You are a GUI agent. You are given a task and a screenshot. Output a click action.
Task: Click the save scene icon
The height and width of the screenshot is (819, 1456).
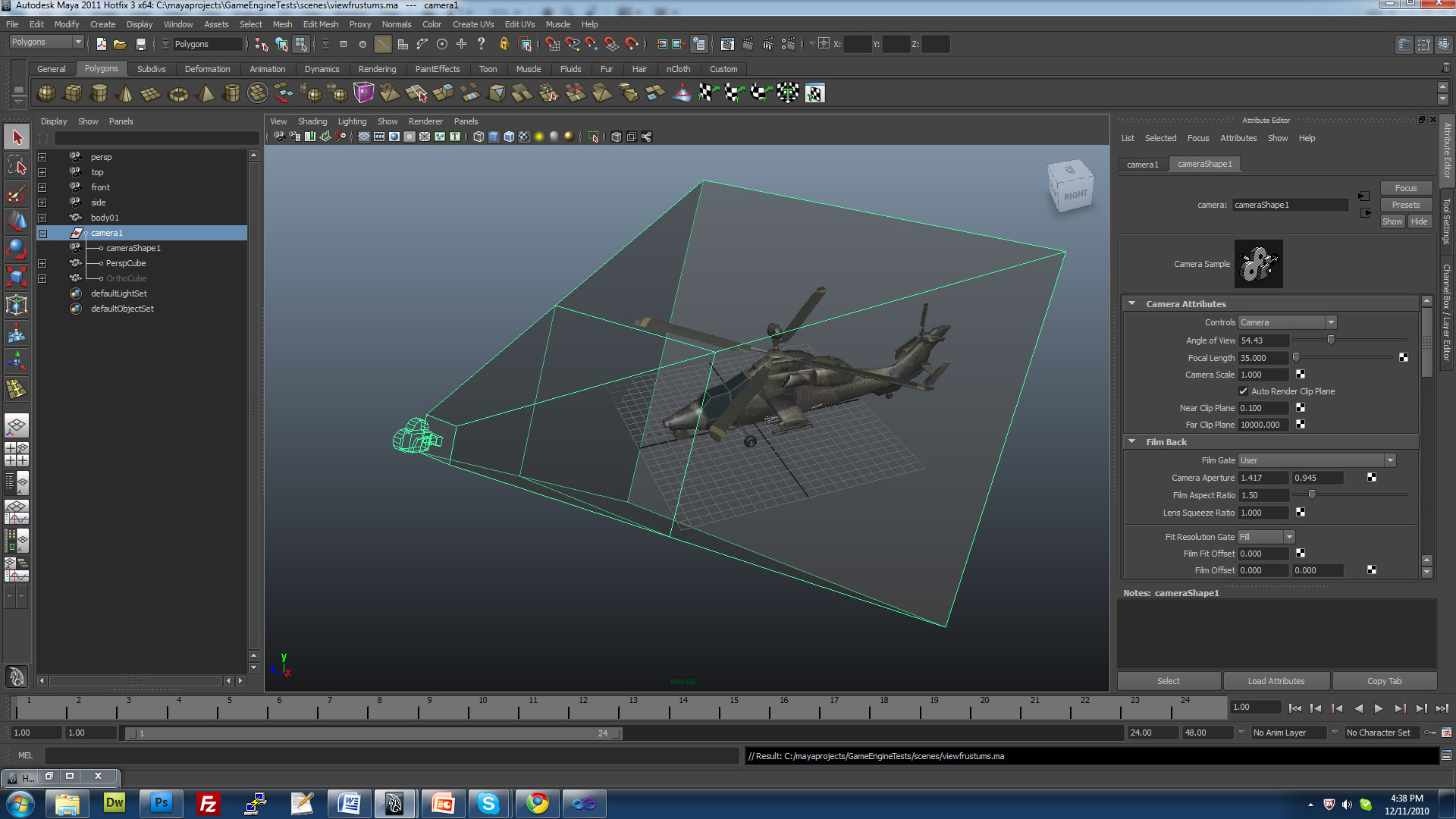[x=140, y=45]
